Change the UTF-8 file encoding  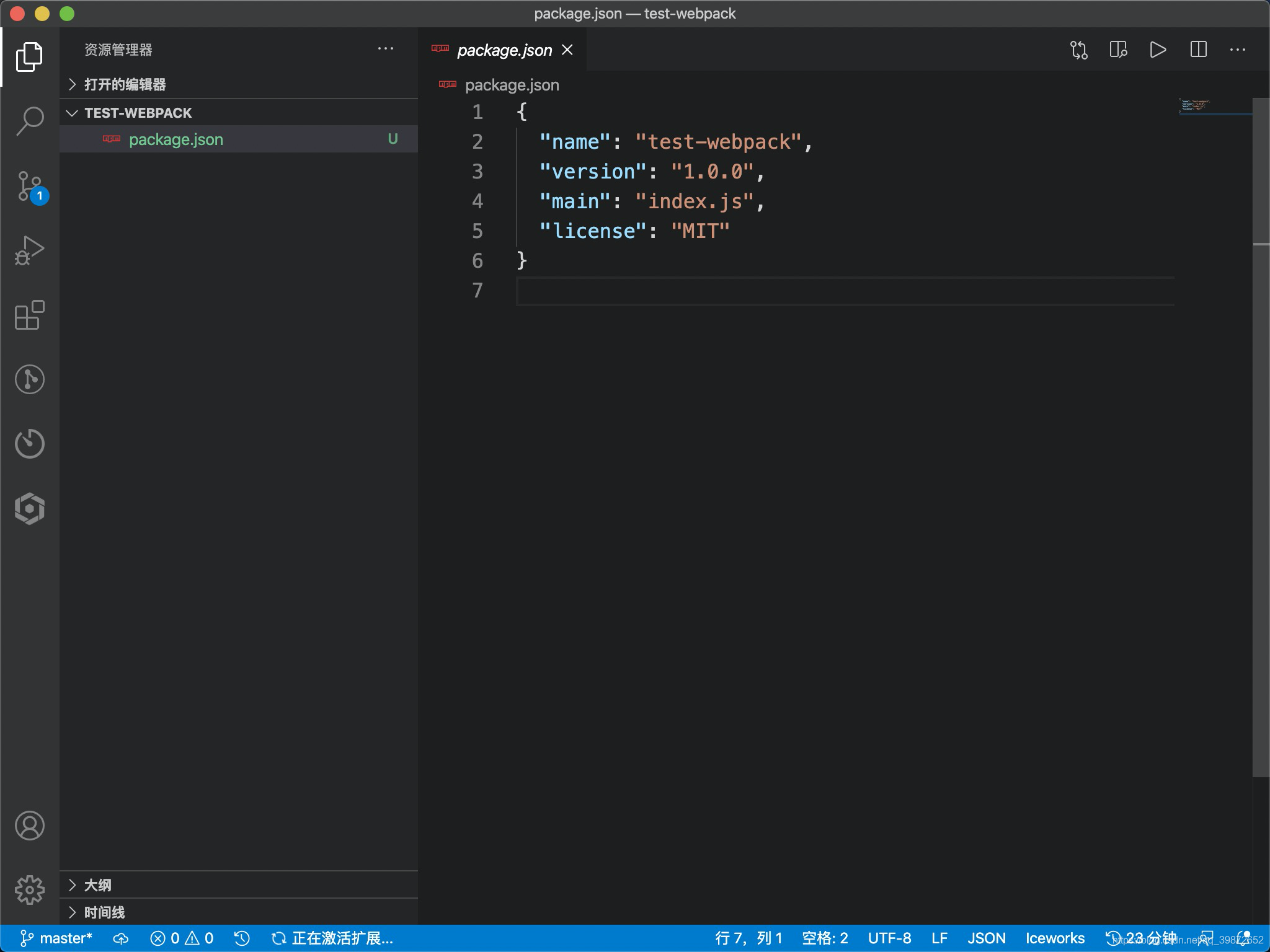(889, 938)
